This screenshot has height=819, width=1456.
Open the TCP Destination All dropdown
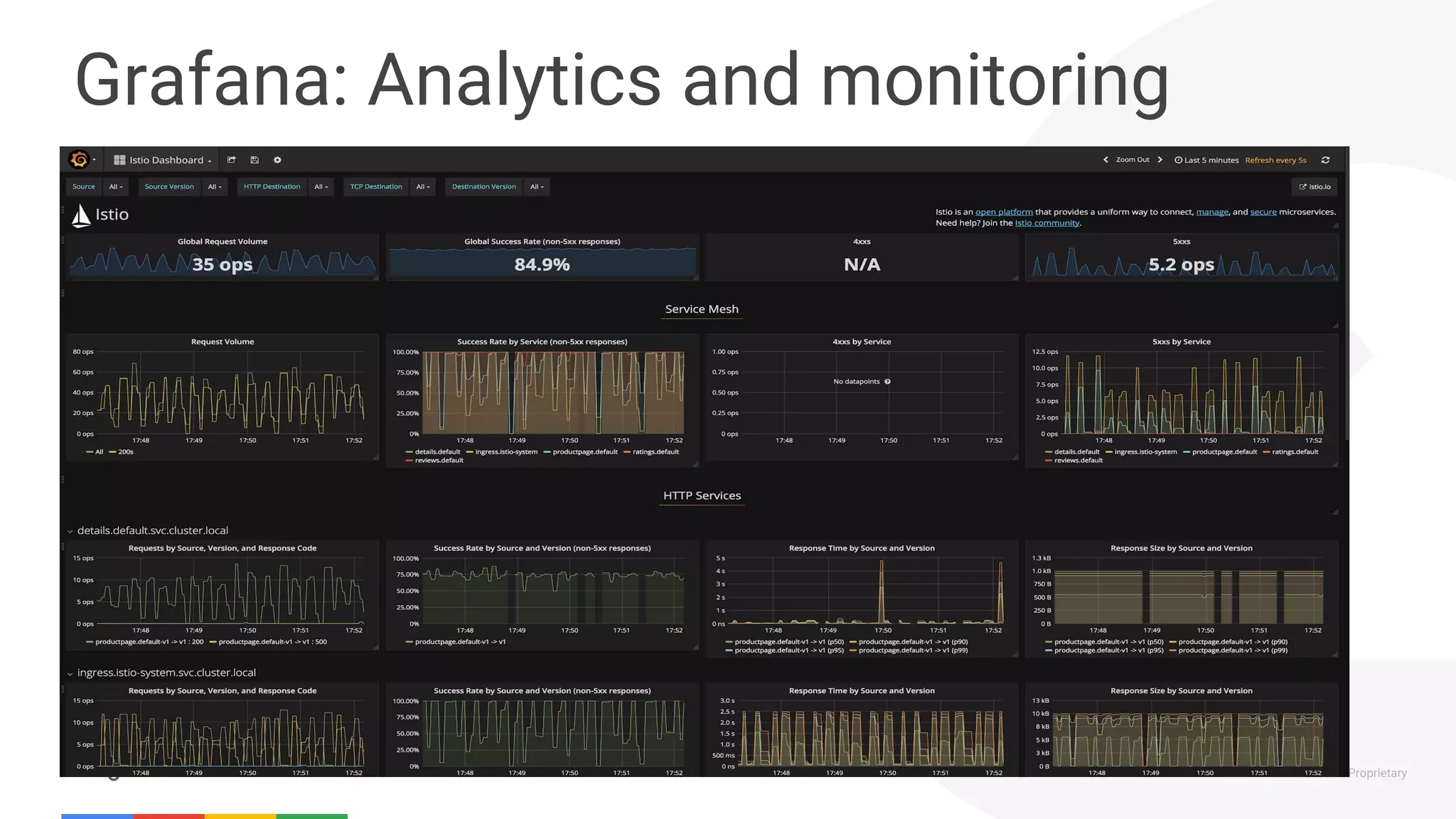[423, 187]
